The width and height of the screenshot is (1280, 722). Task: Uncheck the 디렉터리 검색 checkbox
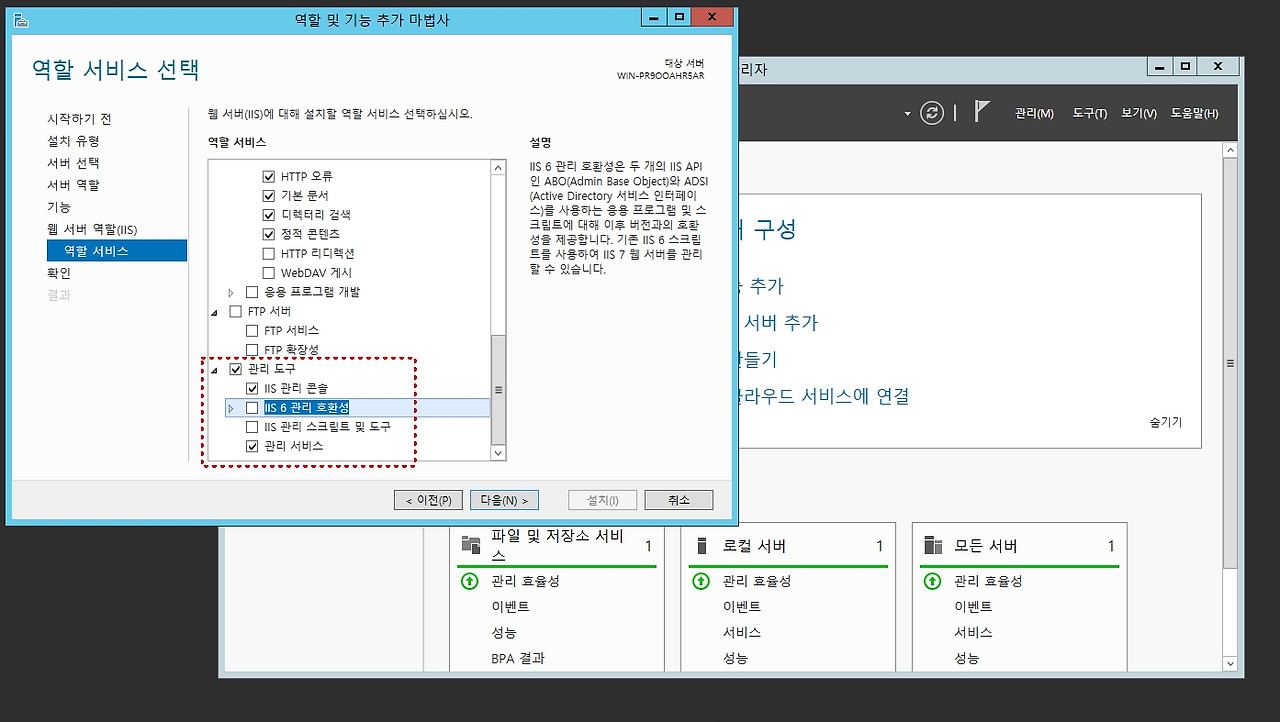268,215
